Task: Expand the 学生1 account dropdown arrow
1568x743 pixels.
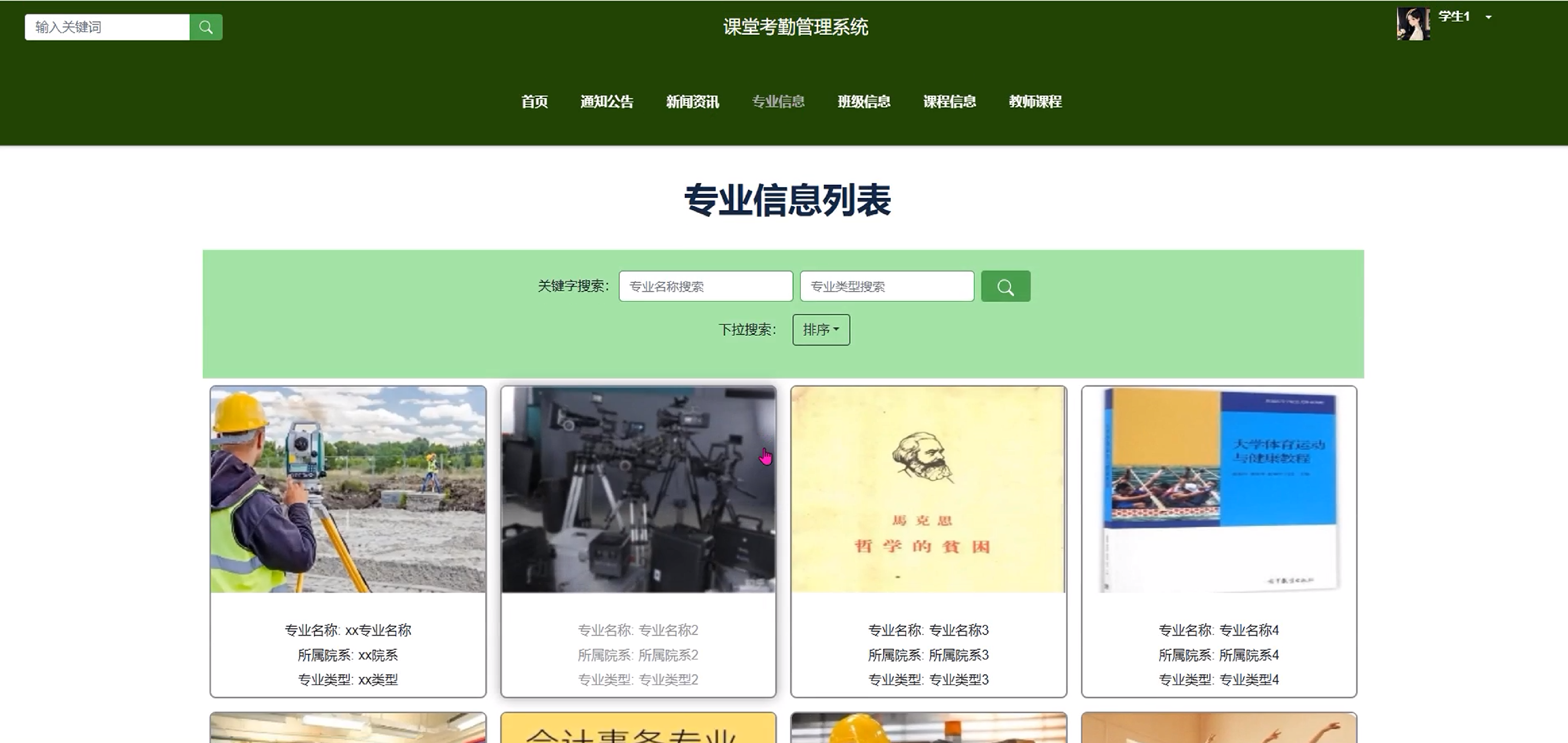Action: pos(1488,18)
